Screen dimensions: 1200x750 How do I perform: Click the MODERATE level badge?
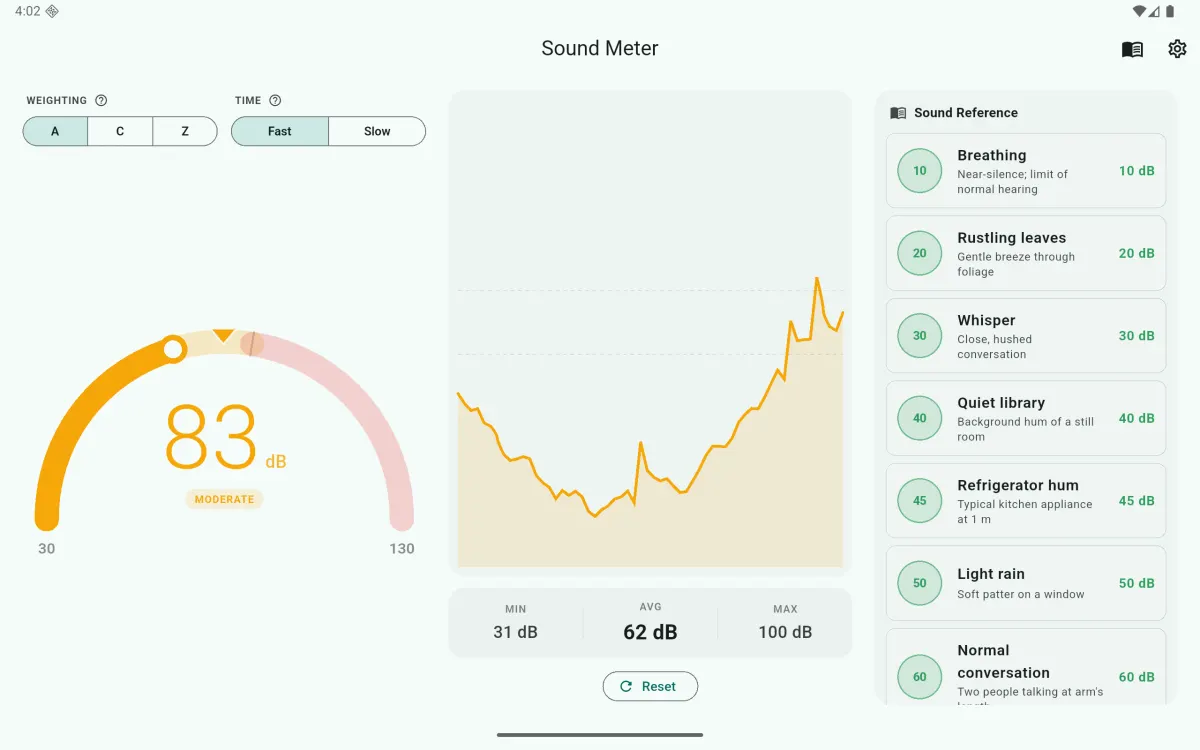coord(224,499)
